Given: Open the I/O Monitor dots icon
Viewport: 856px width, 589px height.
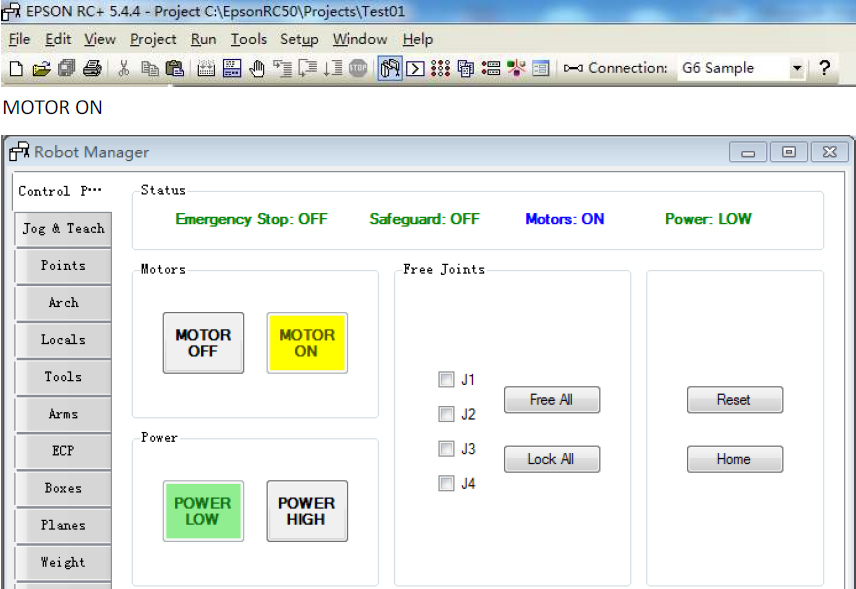Looking at the screenshot, I should tap(441, 68).
